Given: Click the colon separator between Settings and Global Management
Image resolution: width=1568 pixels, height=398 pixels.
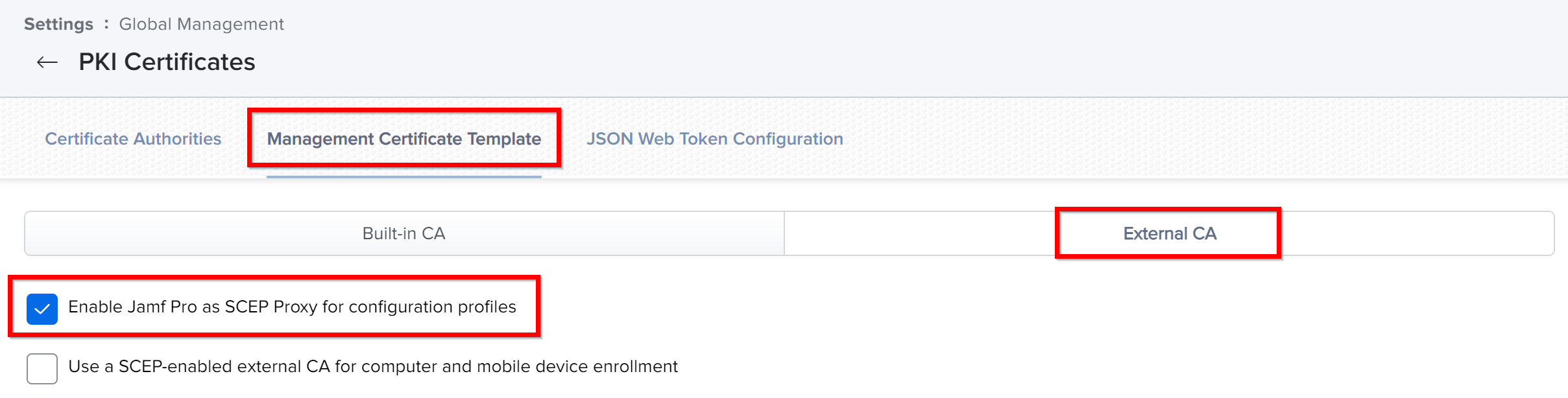Looking at the screenshot, I should click(x=106, y=25).
